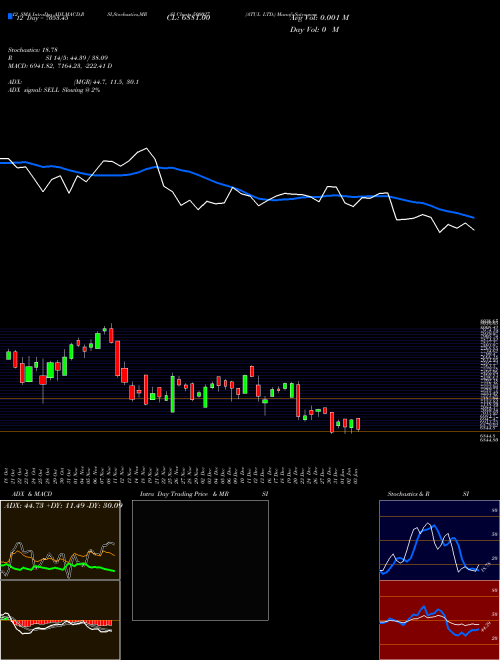Click the RSI 14/5 values line
The height and width of the screenshot is (660, 500).
pos(58,58)
